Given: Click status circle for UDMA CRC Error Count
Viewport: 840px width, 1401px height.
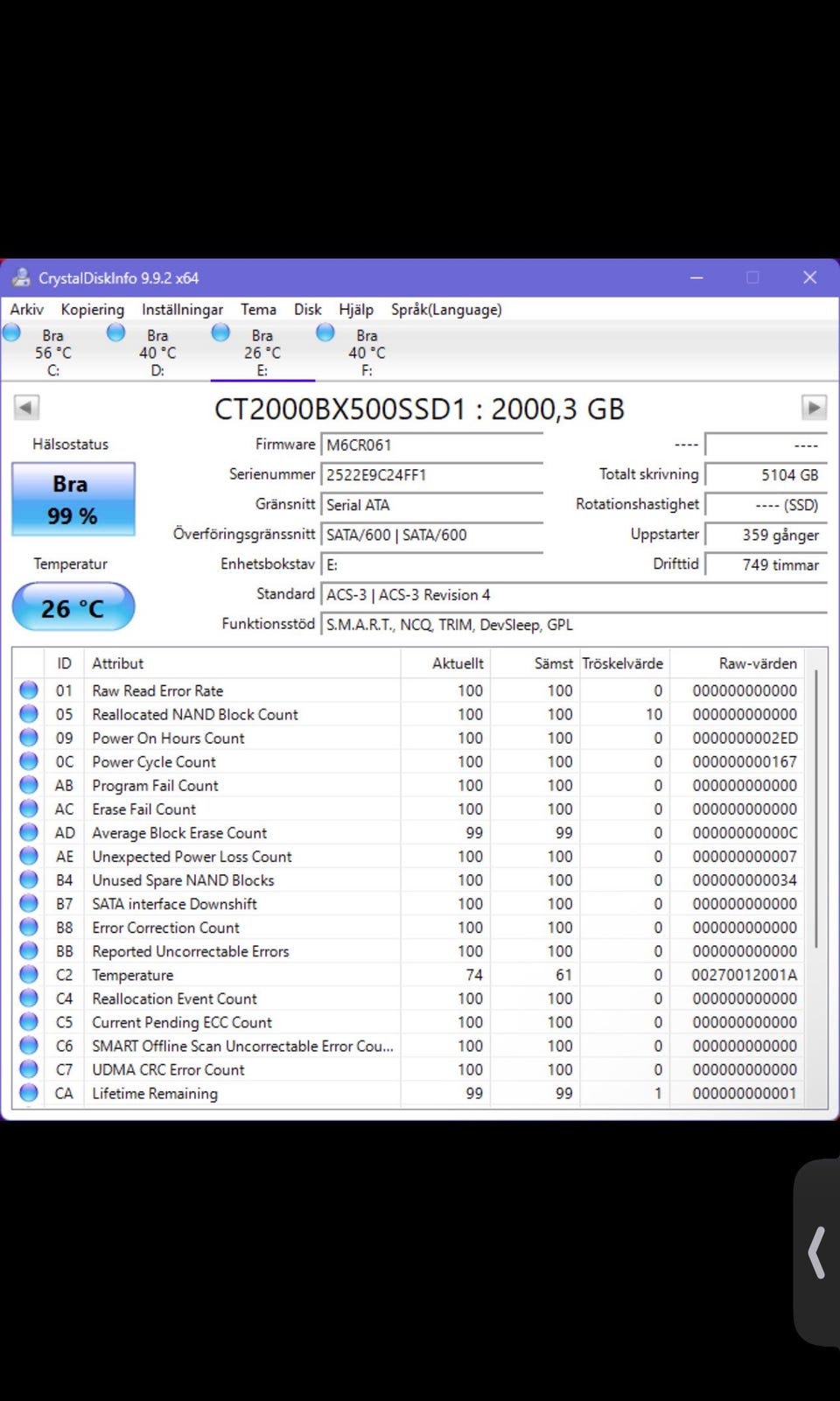Looking at the screenshot, I should [x=29, y=1068].
